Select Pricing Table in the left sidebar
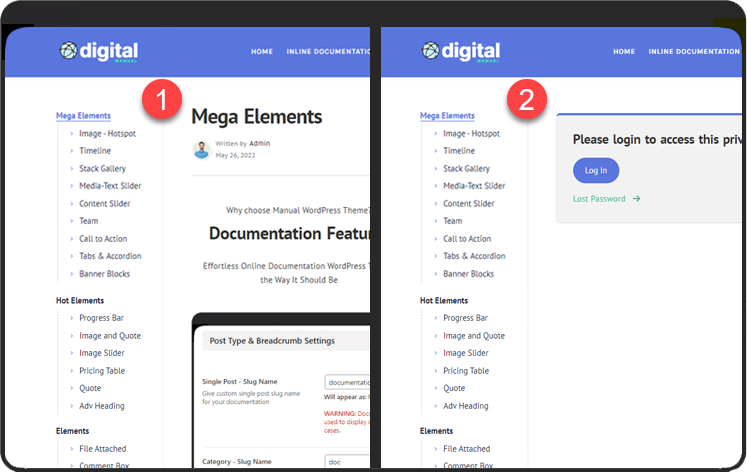Viewport: 747px width, 472px height. (x=102, y=371)
